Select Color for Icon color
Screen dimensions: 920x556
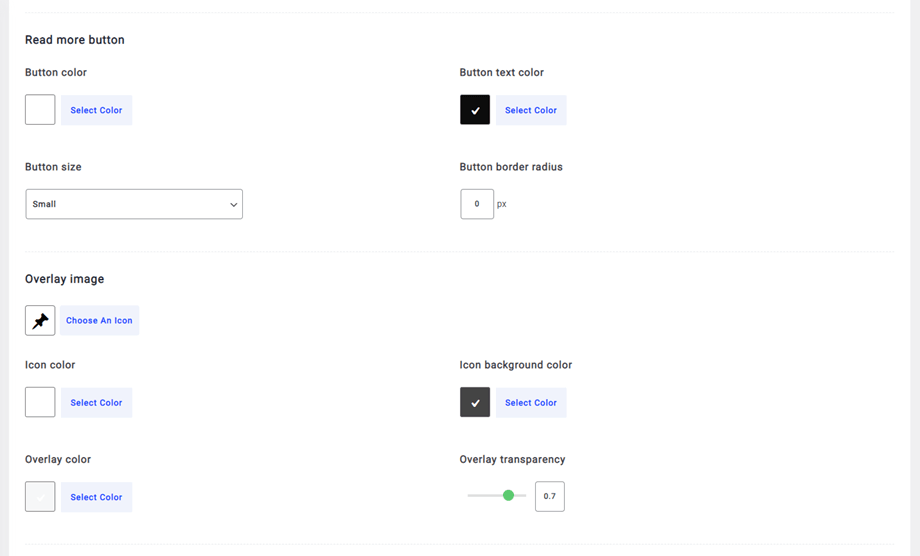coord(96,402)
